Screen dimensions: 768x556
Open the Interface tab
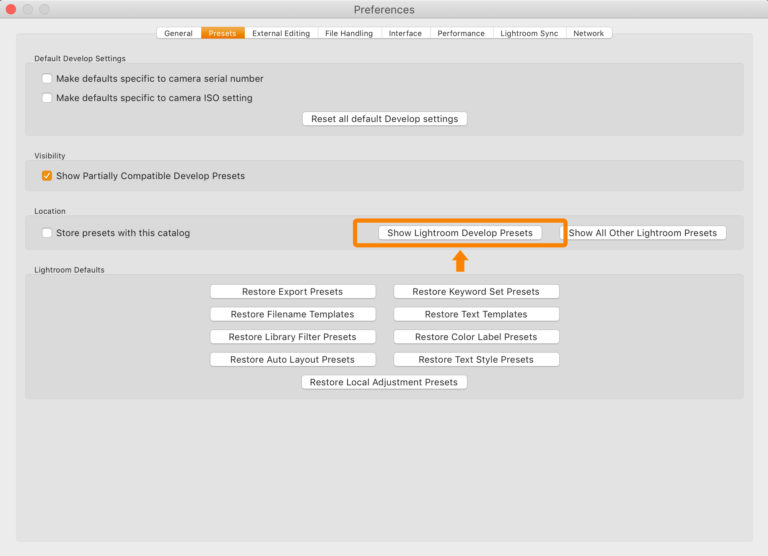click(x=405, y=33)
